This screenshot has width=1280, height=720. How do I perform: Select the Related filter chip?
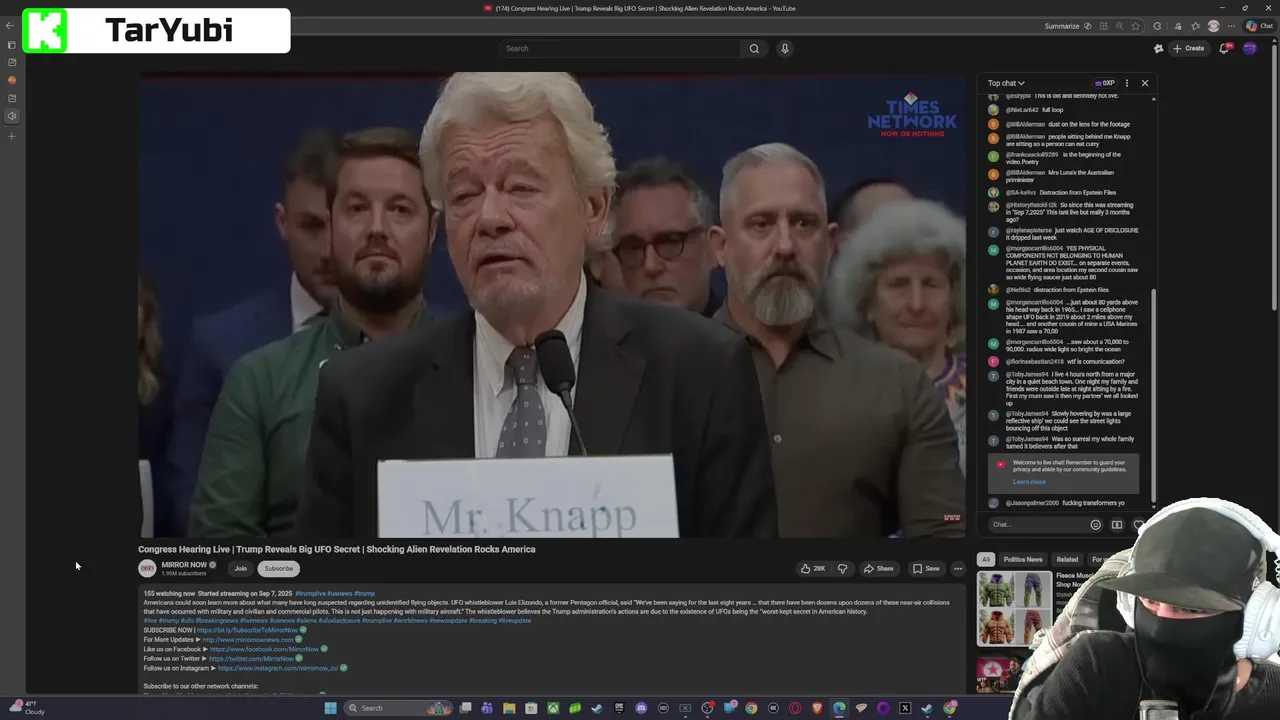[1067, 559]
